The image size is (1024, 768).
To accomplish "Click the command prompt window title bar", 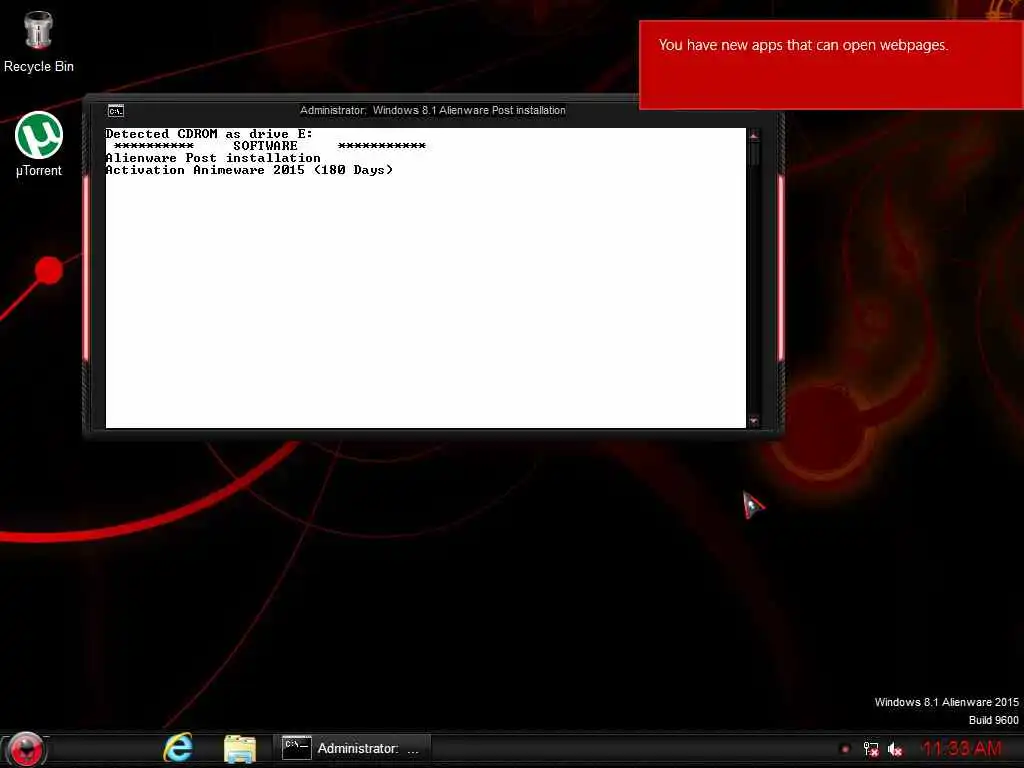I will pyautogui.click(x=432, y=110).
